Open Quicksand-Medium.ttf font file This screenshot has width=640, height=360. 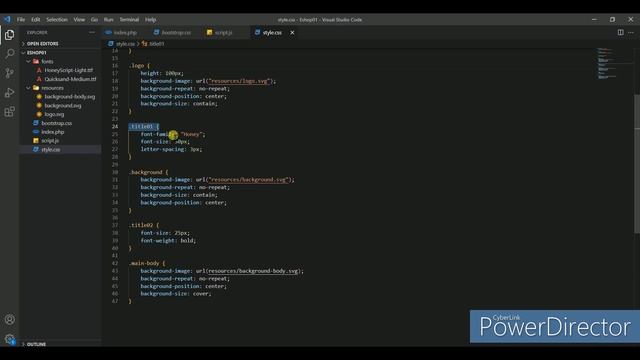coord(70,79)
